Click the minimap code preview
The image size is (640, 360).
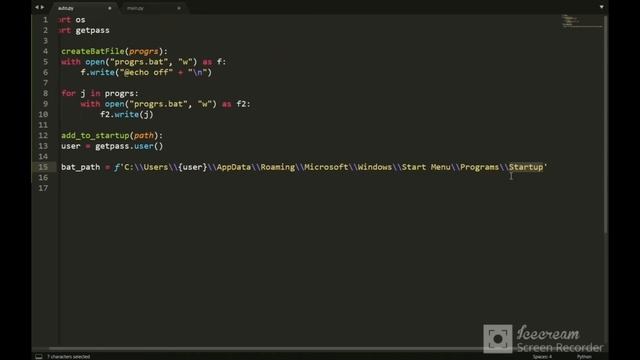point(582,21)
